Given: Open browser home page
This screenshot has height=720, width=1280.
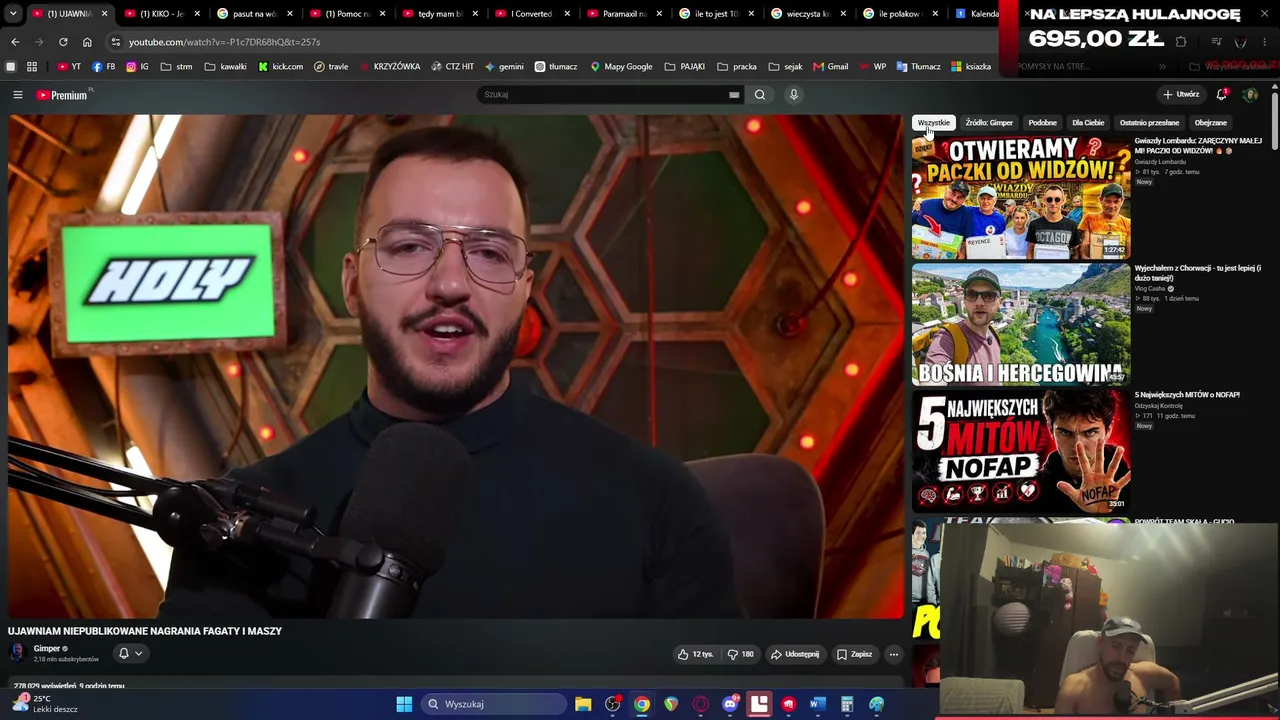Looking at the screenshot, I should [87, 42].
